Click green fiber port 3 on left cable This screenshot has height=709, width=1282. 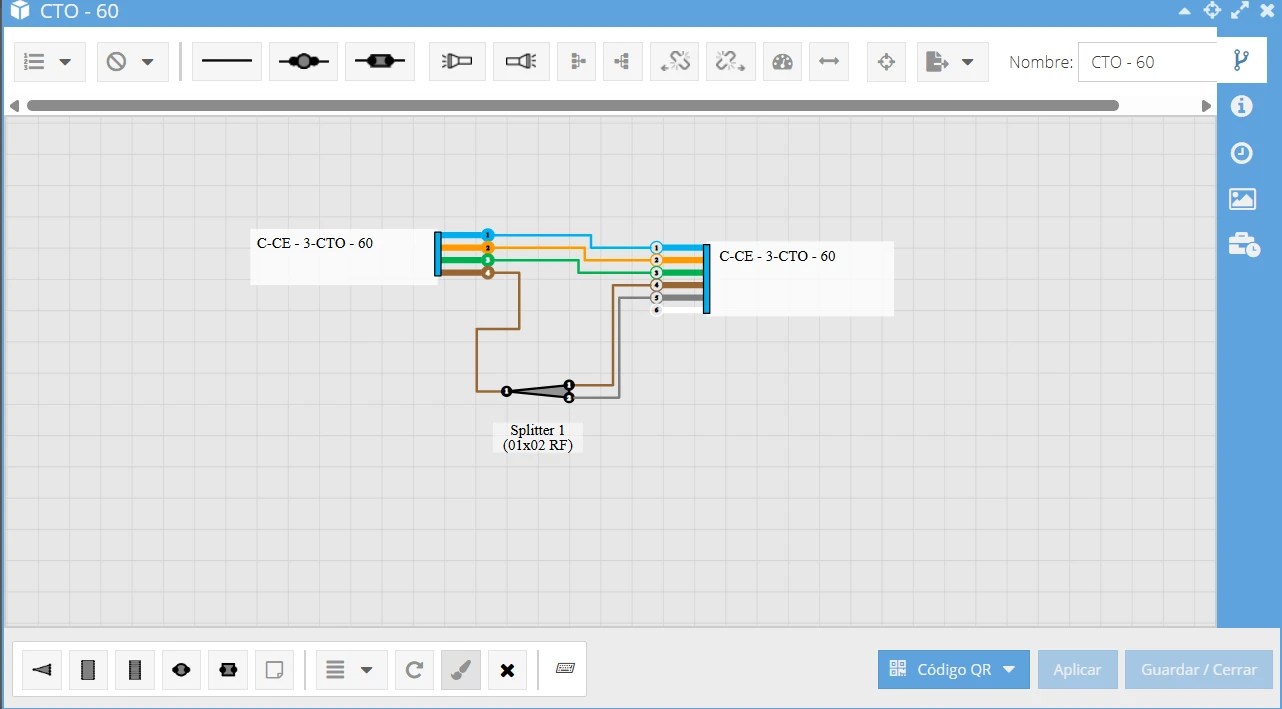tap(487, 260)
